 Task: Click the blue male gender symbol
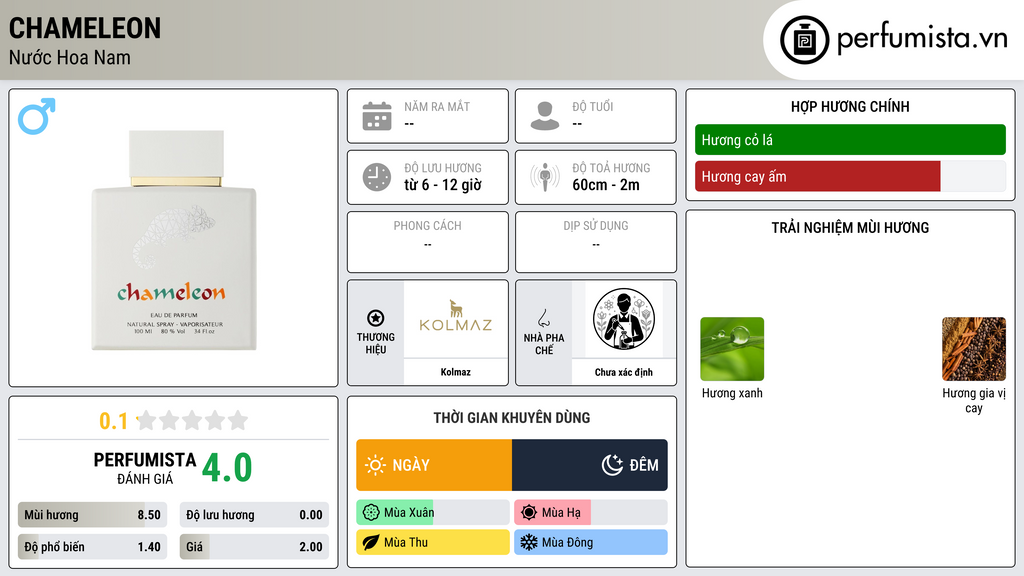[x=37, y=116]
